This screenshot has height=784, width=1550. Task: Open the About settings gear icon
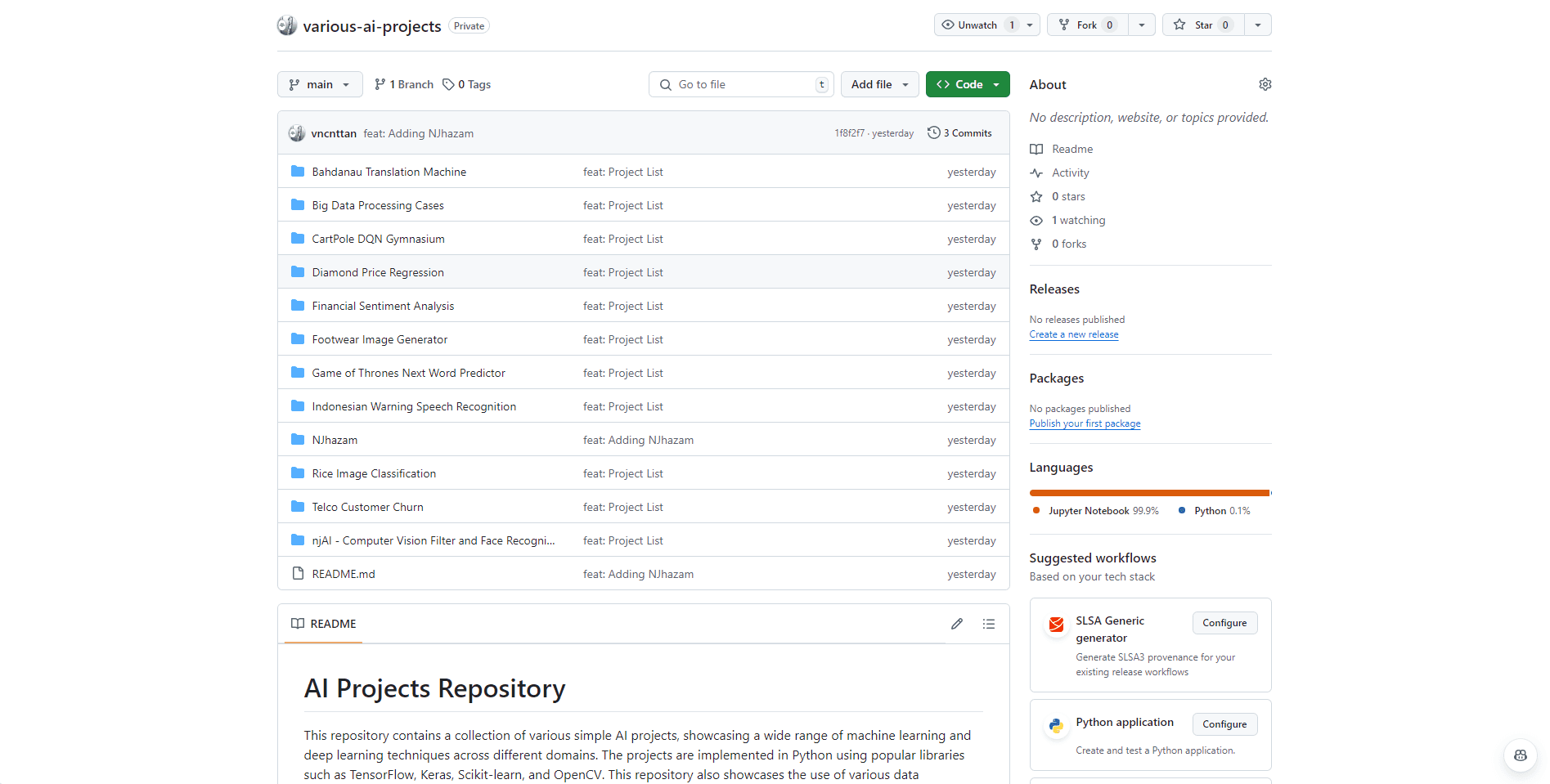pos(1265,84)
